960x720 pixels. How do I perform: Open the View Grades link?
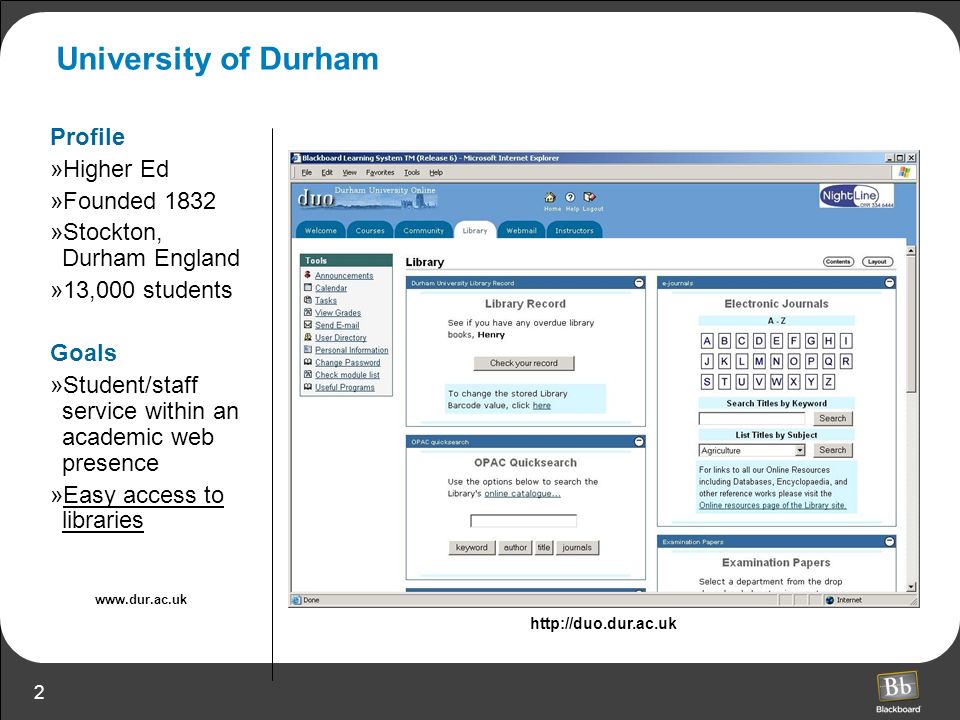(x=338, y=312)
